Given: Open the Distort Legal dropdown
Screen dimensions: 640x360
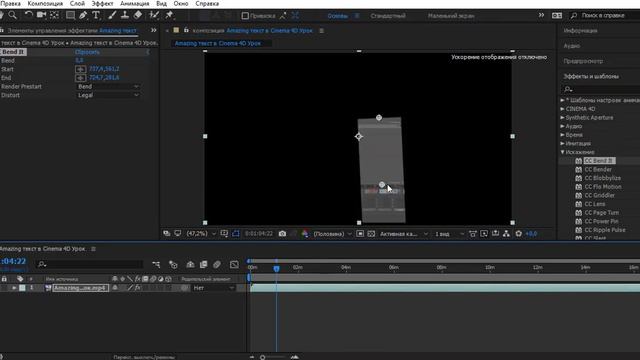Looking at the screenshot, I should tap(108, 95).
